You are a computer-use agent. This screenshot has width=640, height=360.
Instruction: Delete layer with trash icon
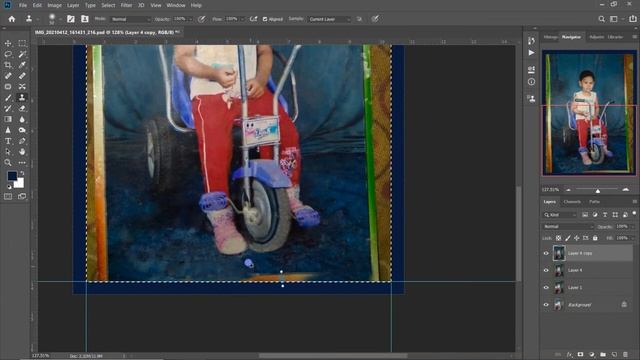(x=625, y=354)
